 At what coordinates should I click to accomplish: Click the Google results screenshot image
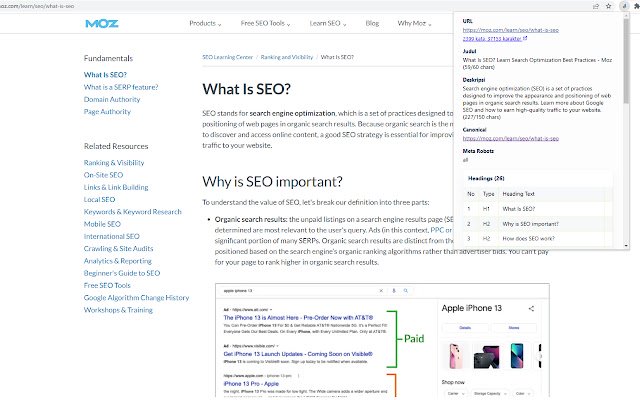pos(382,341)
